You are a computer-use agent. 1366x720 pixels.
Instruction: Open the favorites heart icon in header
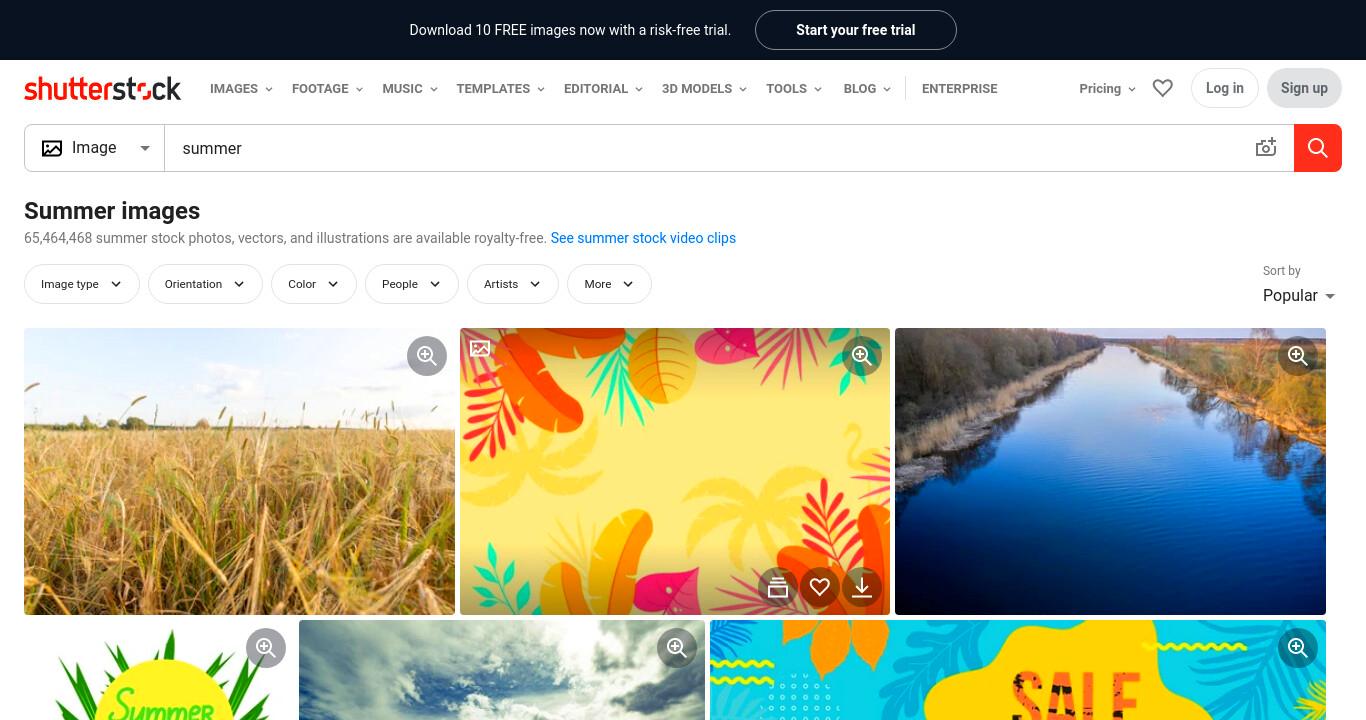click(x=1162, y=88)
